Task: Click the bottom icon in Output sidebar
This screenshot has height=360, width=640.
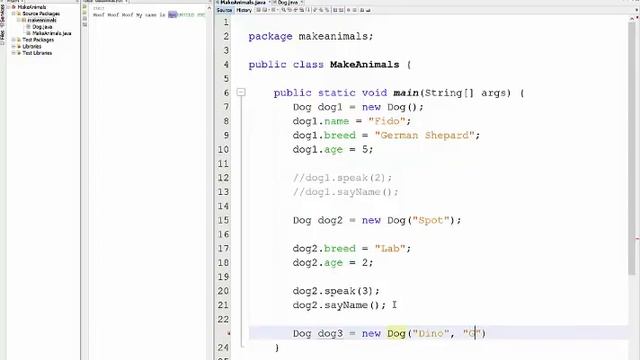Action: click(x=84, y=24)
